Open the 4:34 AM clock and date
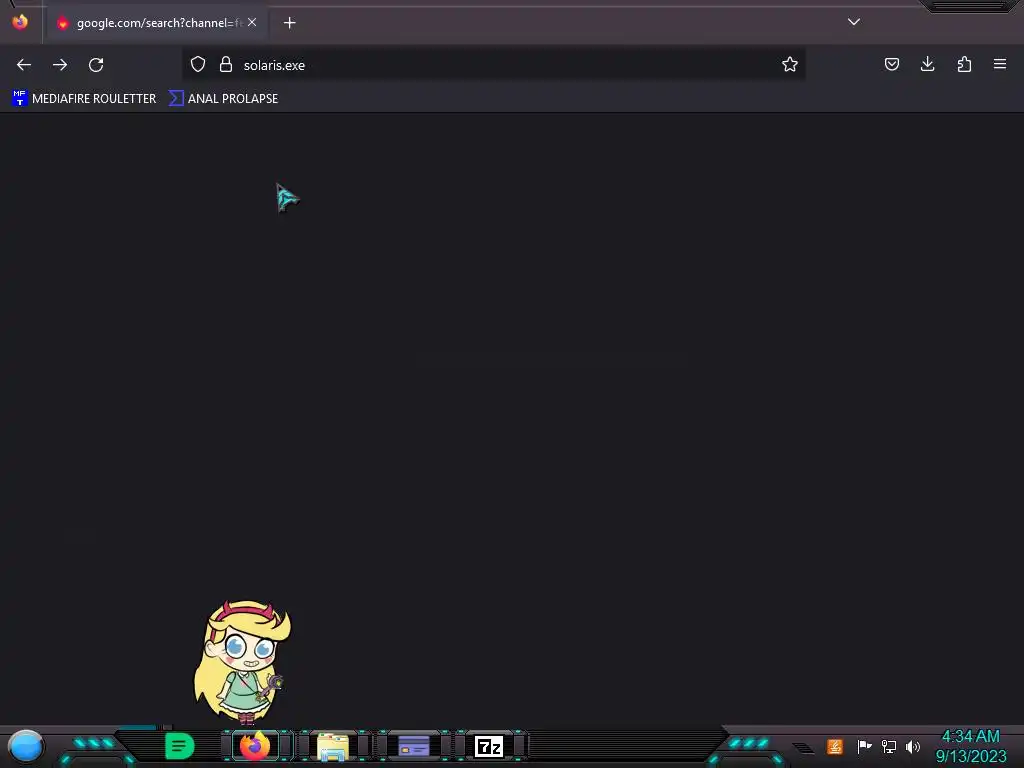This screenshot has width=1024, height=768. click(x=970, y=746)
